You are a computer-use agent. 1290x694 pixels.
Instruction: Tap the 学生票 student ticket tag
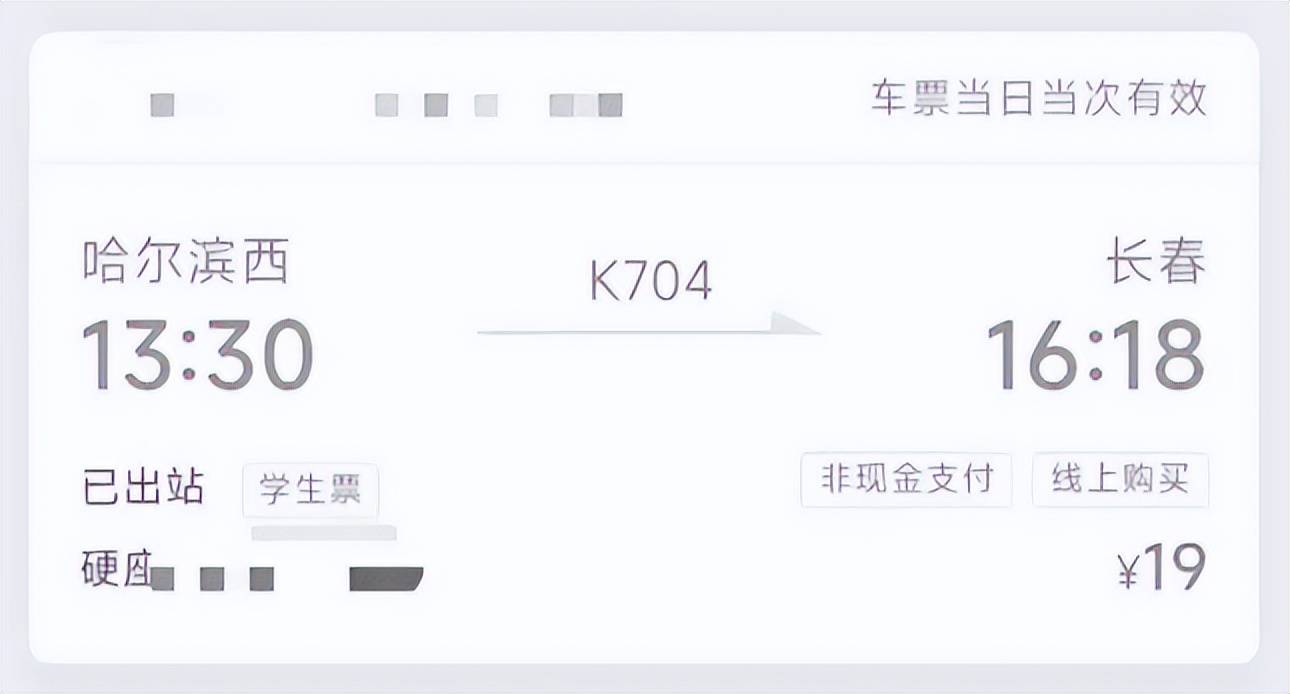310,490
